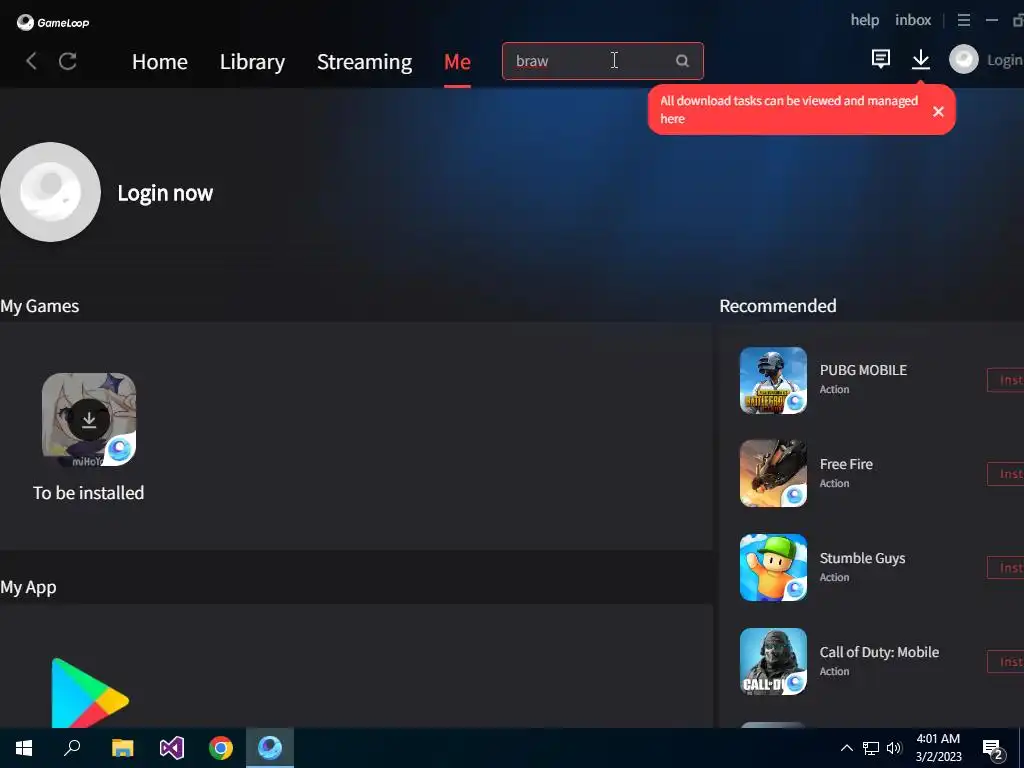This screenshot has height=768, width=1024.
Task: Install PUBG MOBILE
Action: pos(1006,380)
